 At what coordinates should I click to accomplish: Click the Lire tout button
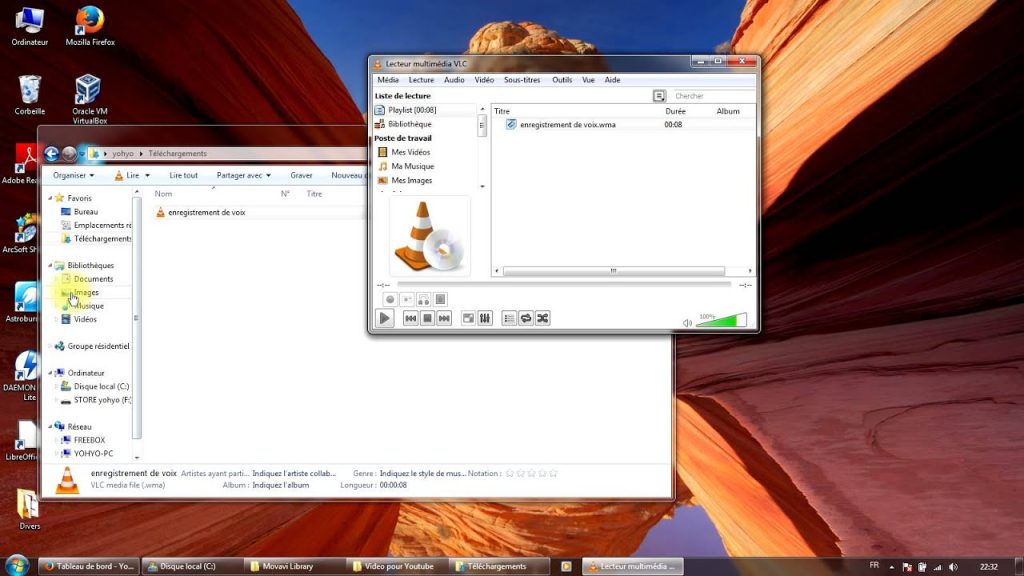184,175
